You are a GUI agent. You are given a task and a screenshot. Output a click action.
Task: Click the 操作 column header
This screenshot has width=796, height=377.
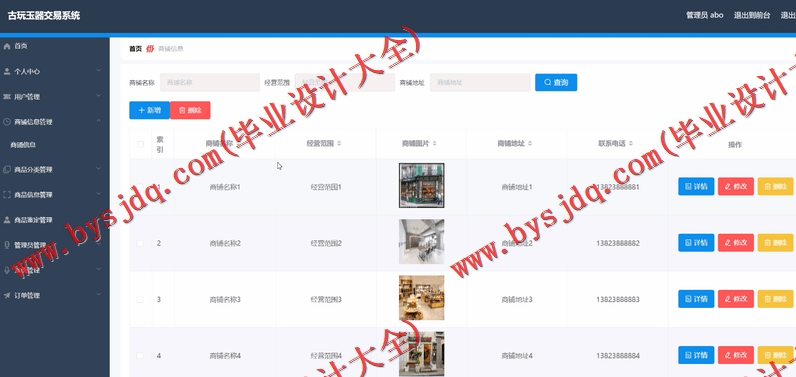[x=735, y=145]
